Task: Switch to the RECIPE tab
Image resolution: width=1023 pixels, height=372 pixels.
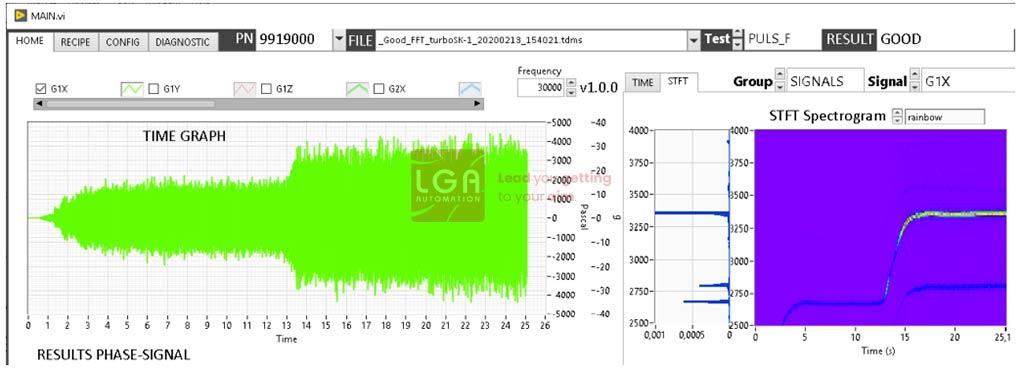Action: [75, 42]
